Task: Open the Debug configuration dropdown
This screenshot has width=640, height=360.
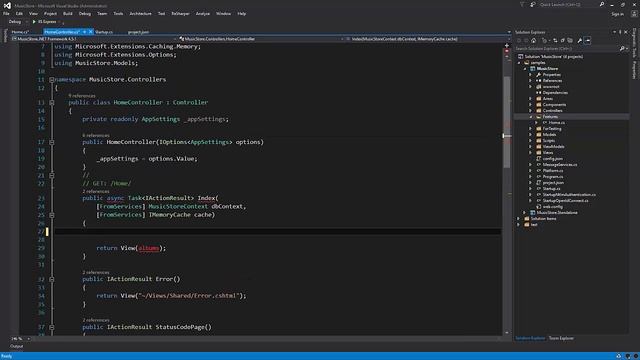Action: [x=17, y=22]
